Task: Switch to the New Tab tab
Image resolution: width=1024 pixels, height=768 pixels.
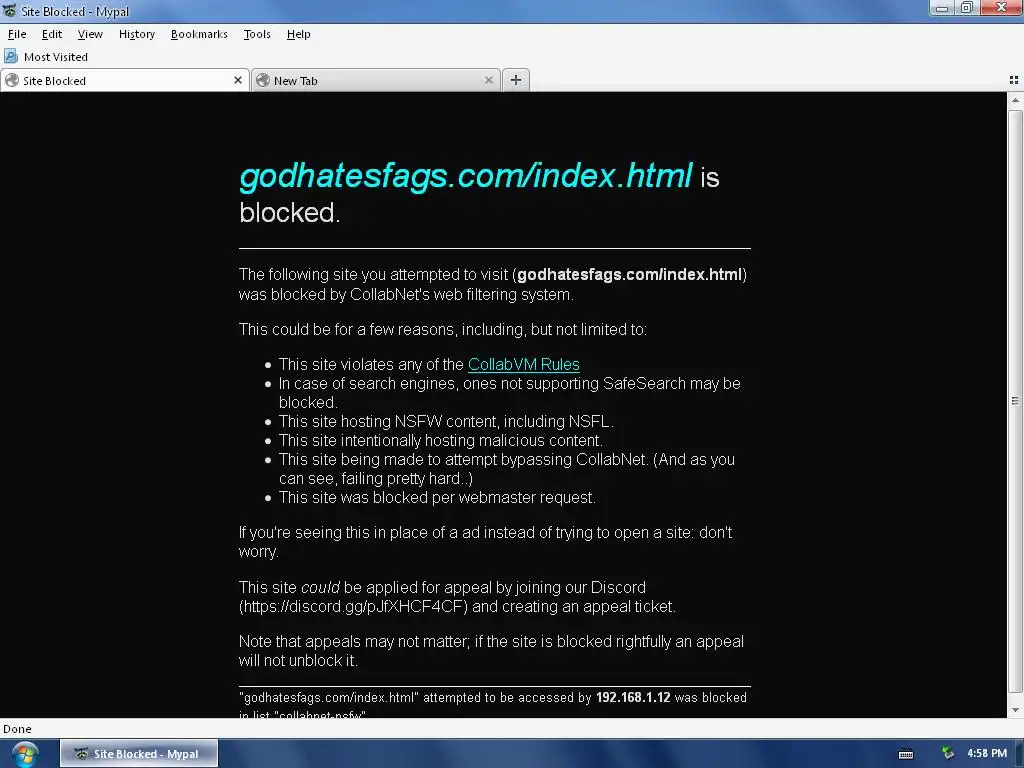Action: click(376, 80)
